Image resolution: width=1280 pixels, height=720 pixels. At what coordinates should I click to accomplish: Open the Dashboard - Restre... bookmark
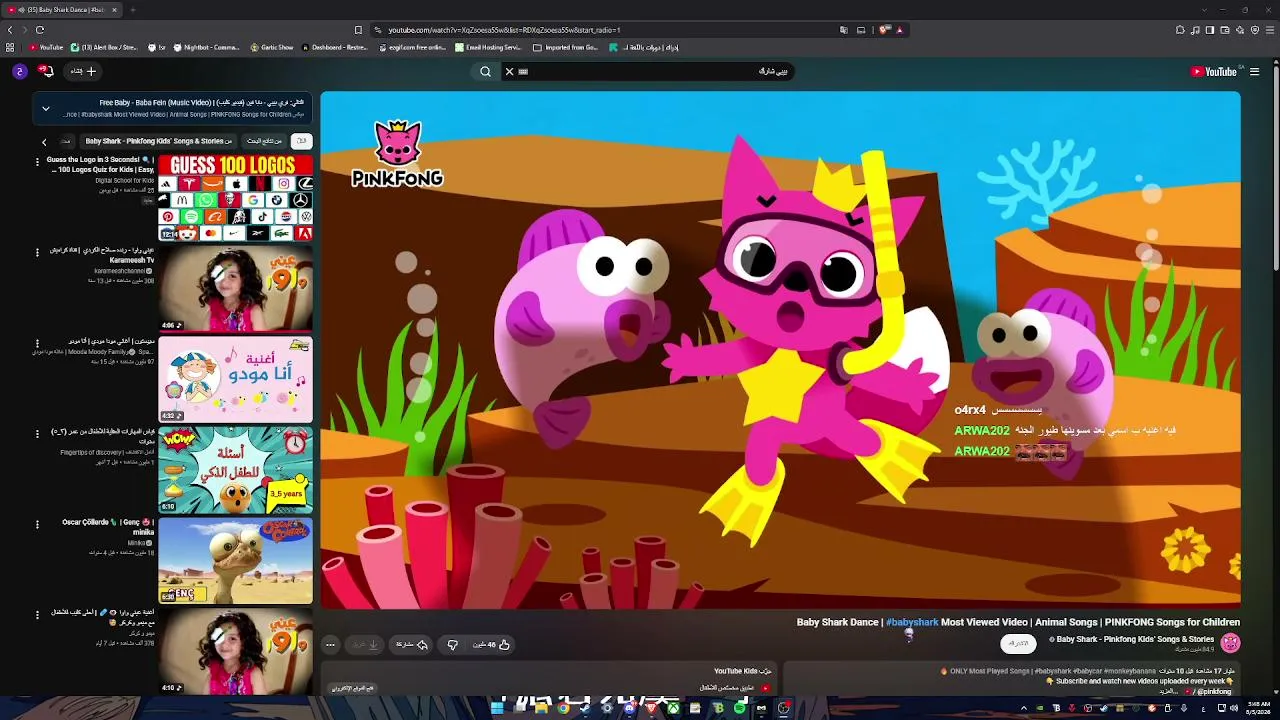(x=337, y=47)
